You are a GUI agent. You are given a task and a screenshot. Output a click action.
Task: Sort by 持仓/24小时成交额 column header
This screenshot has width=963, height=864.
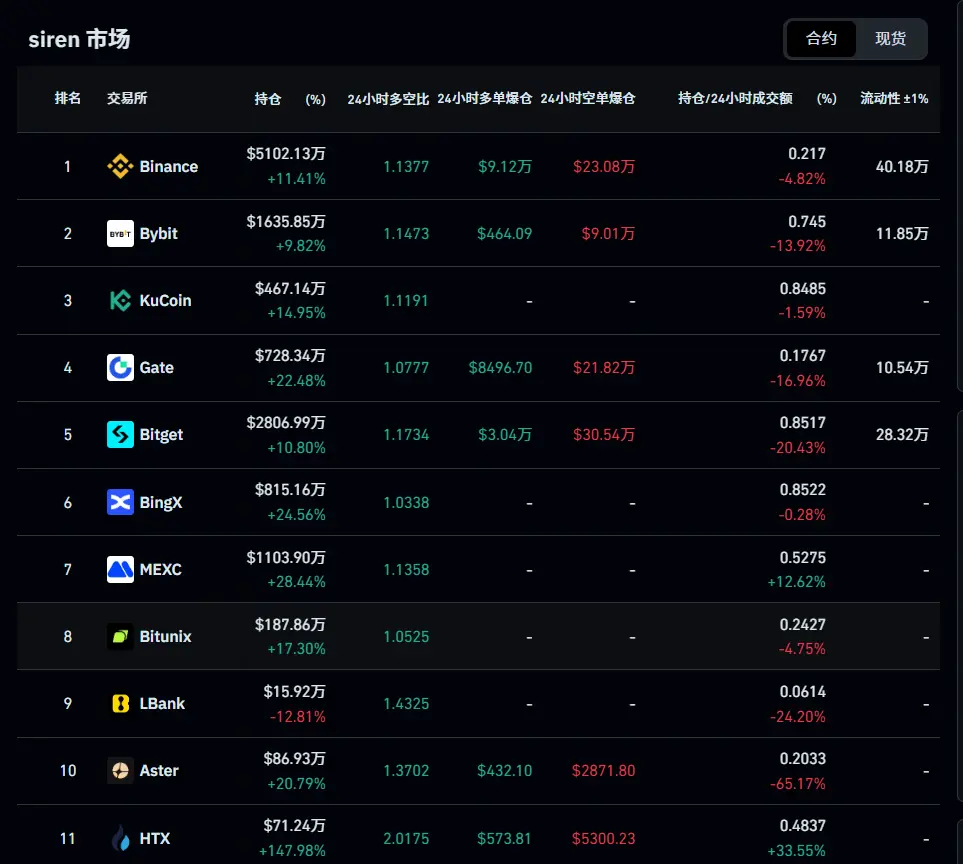735,98
